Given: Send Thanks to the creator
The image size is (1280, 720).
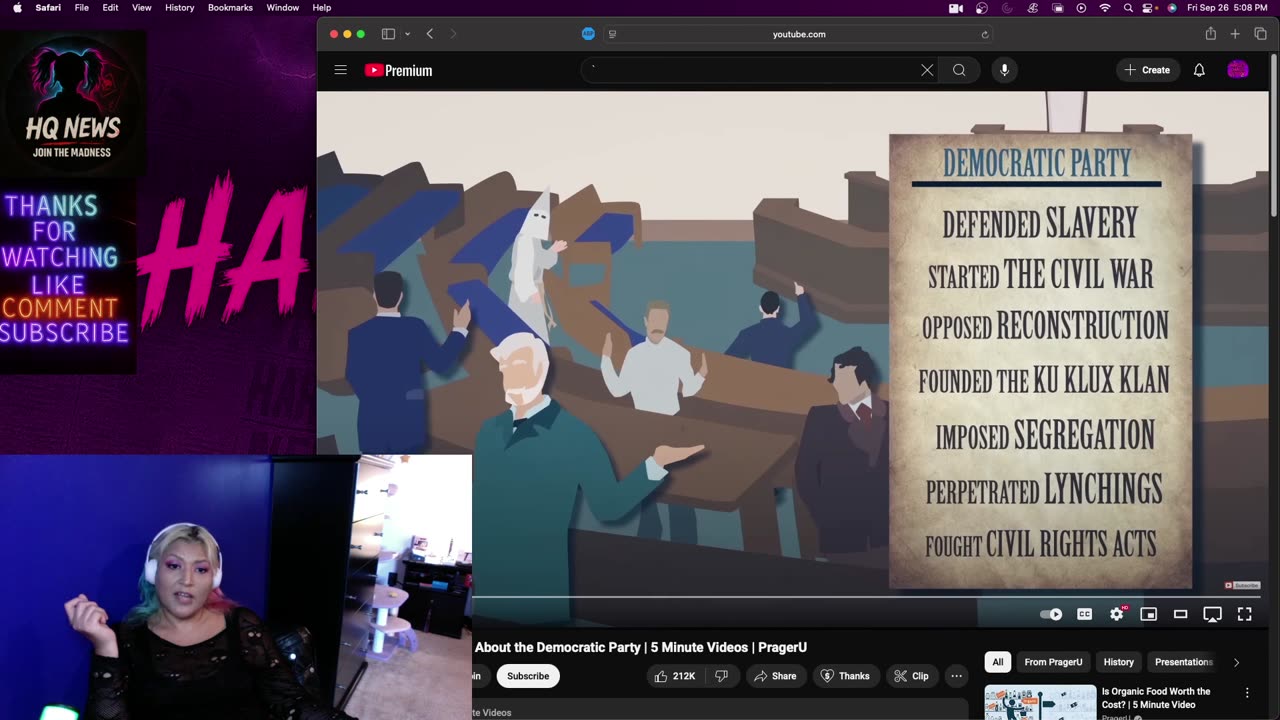Looking at the screenshot, I should coord(846,676).
